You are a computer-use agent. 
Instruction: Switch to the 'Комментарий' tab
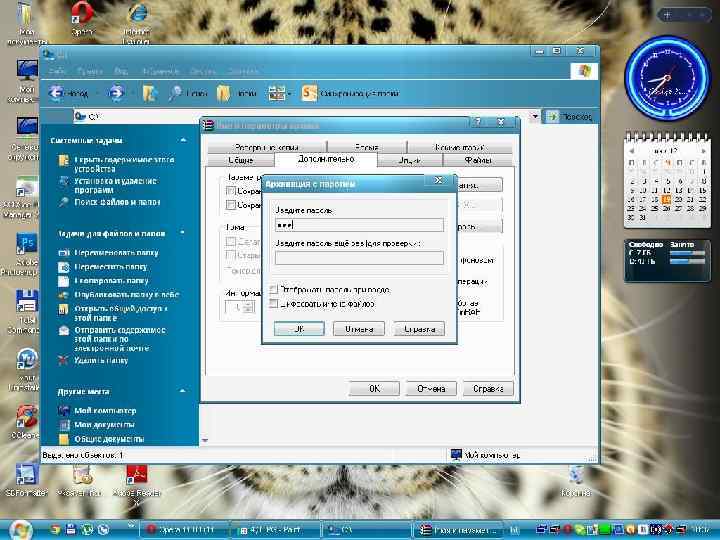click(460, 147)
